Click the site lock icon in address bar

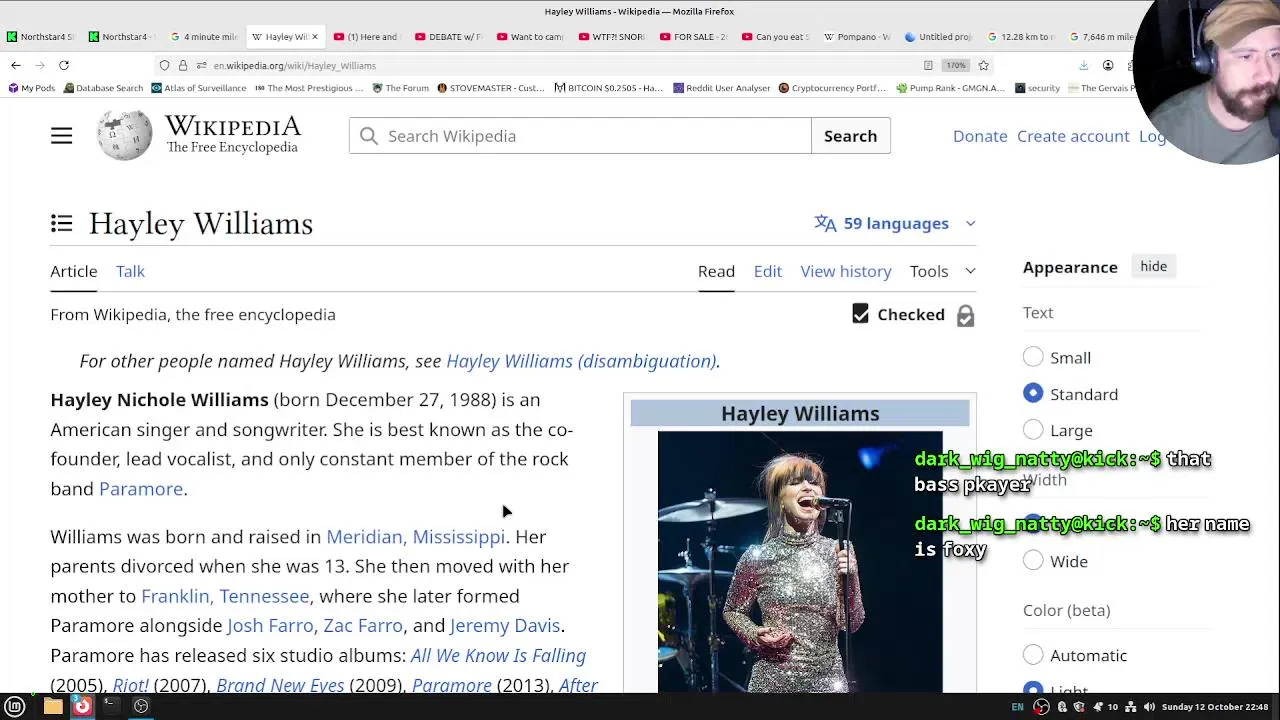(x=182, y=65)
